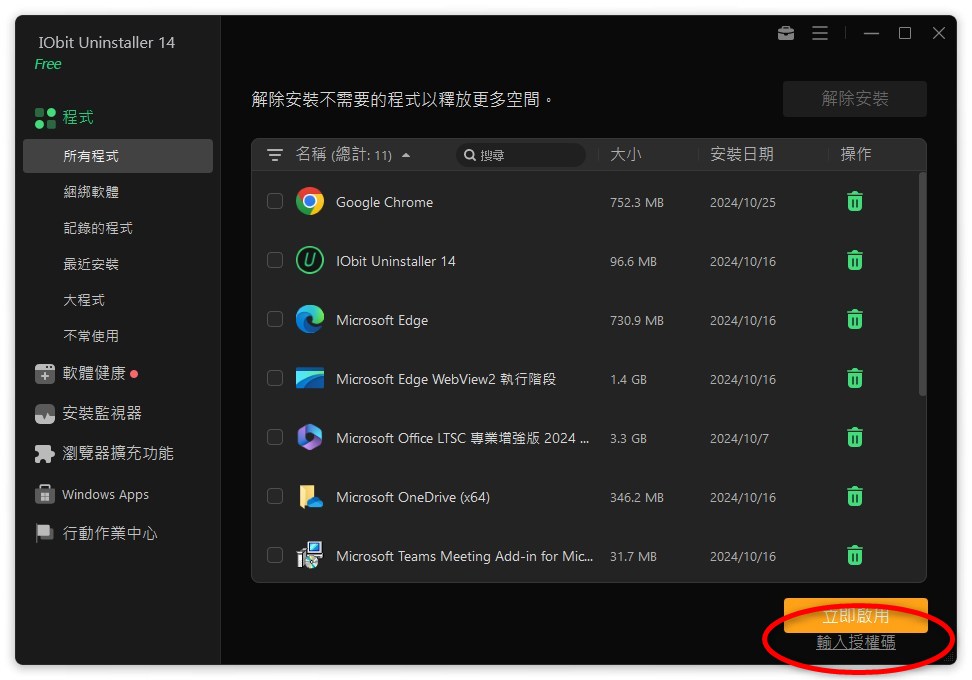Image resolution: width=972 pixels, height=680 pixels.
Task: Click the 752.3 MB size value
Action: pos(636,203)
